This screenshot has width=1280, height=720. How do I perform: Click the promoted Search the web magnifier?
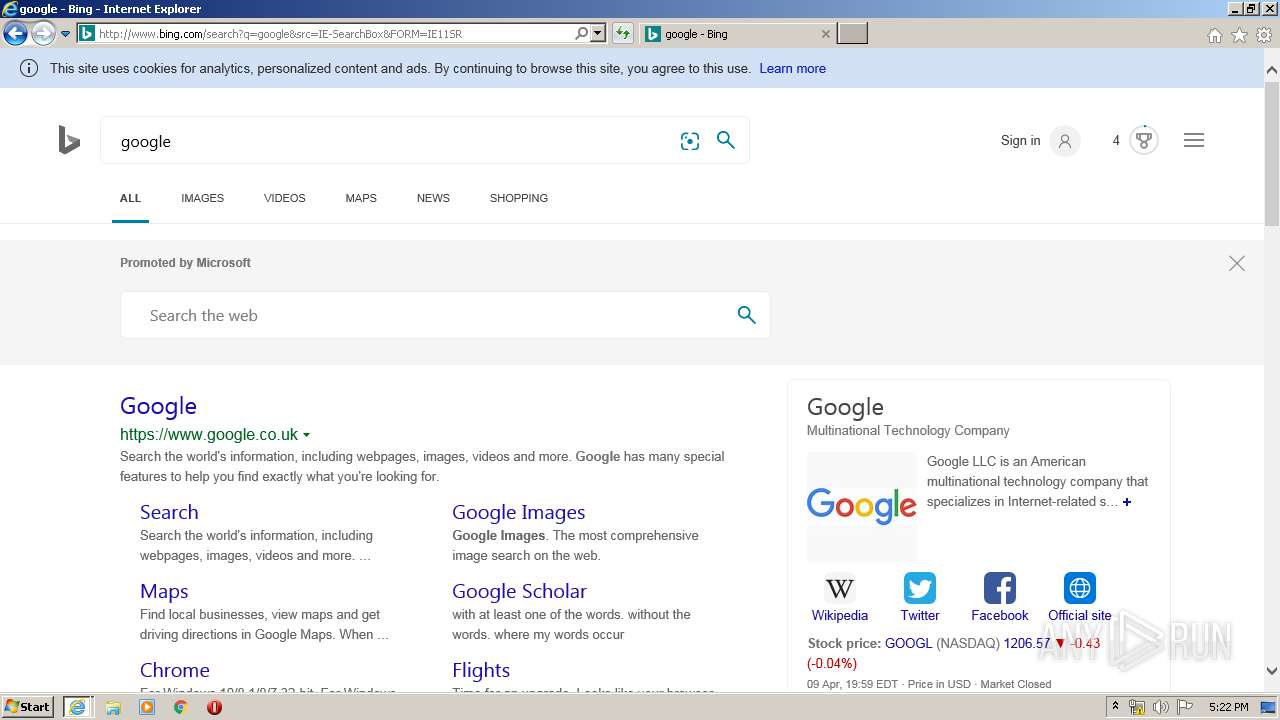pyautogui.click(x=746, y=315)
